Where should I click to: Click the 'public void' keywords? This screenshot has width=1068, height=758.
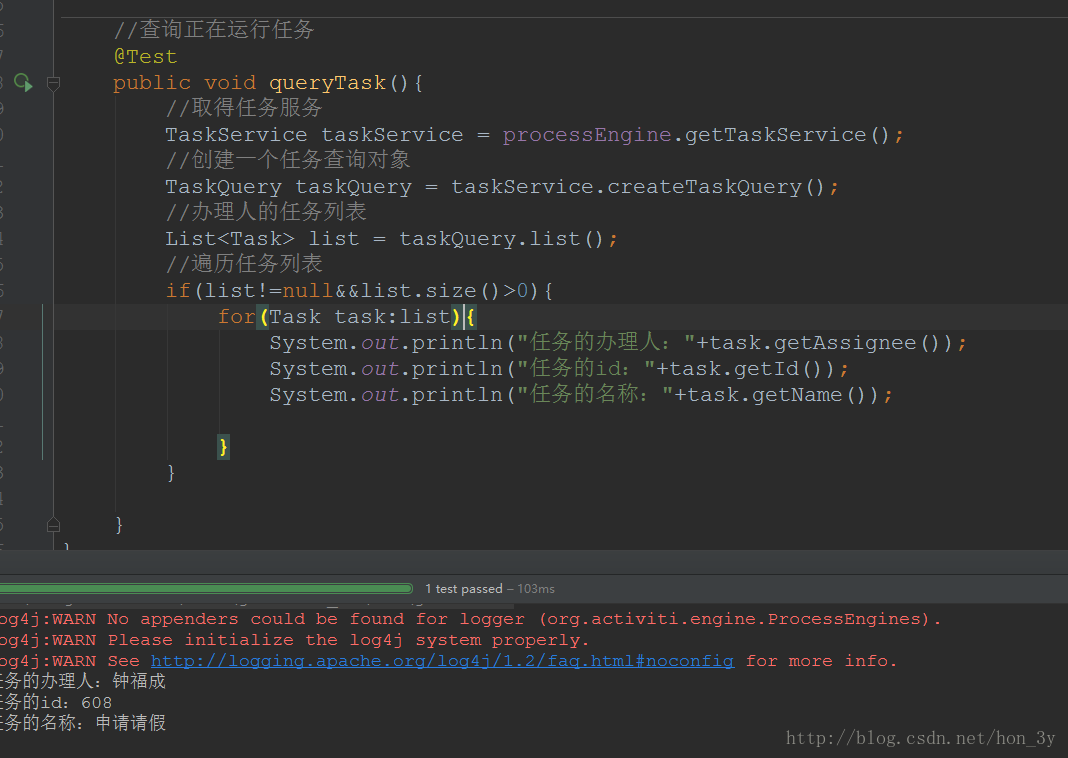pos(185,83)
